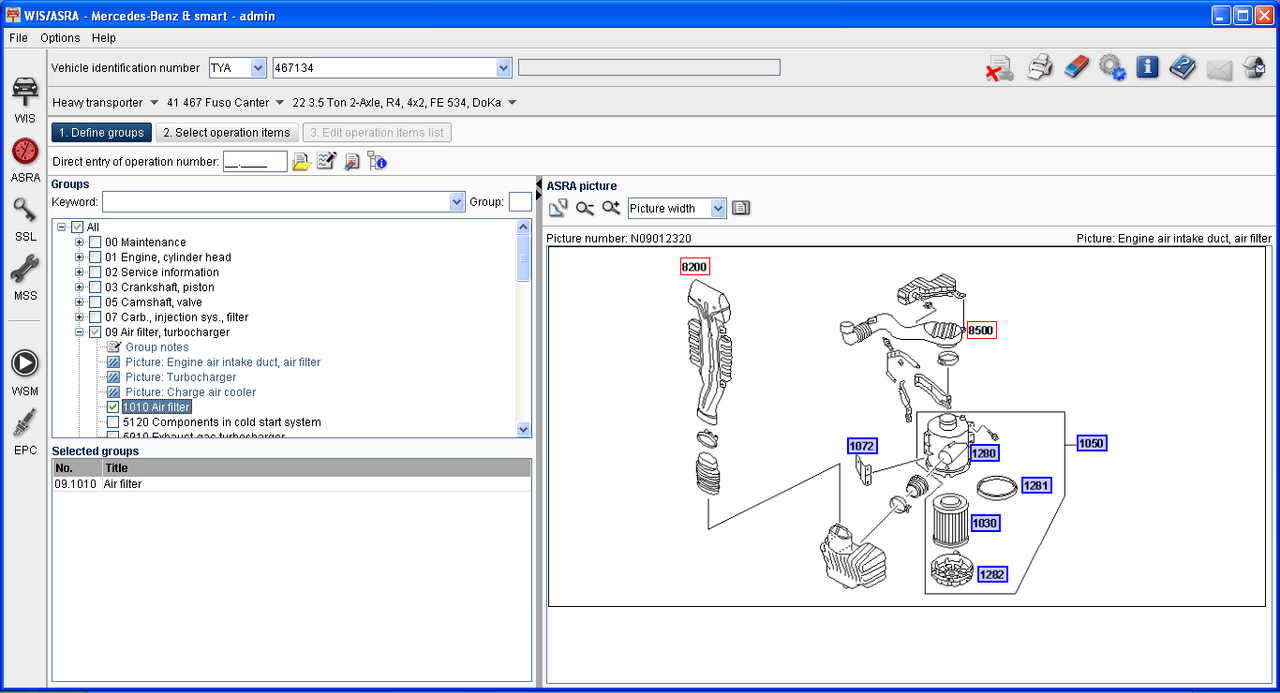Click the notes pencil icon beside operation number
Viewport: 1280px width, 693px height.
click(326, 161)
